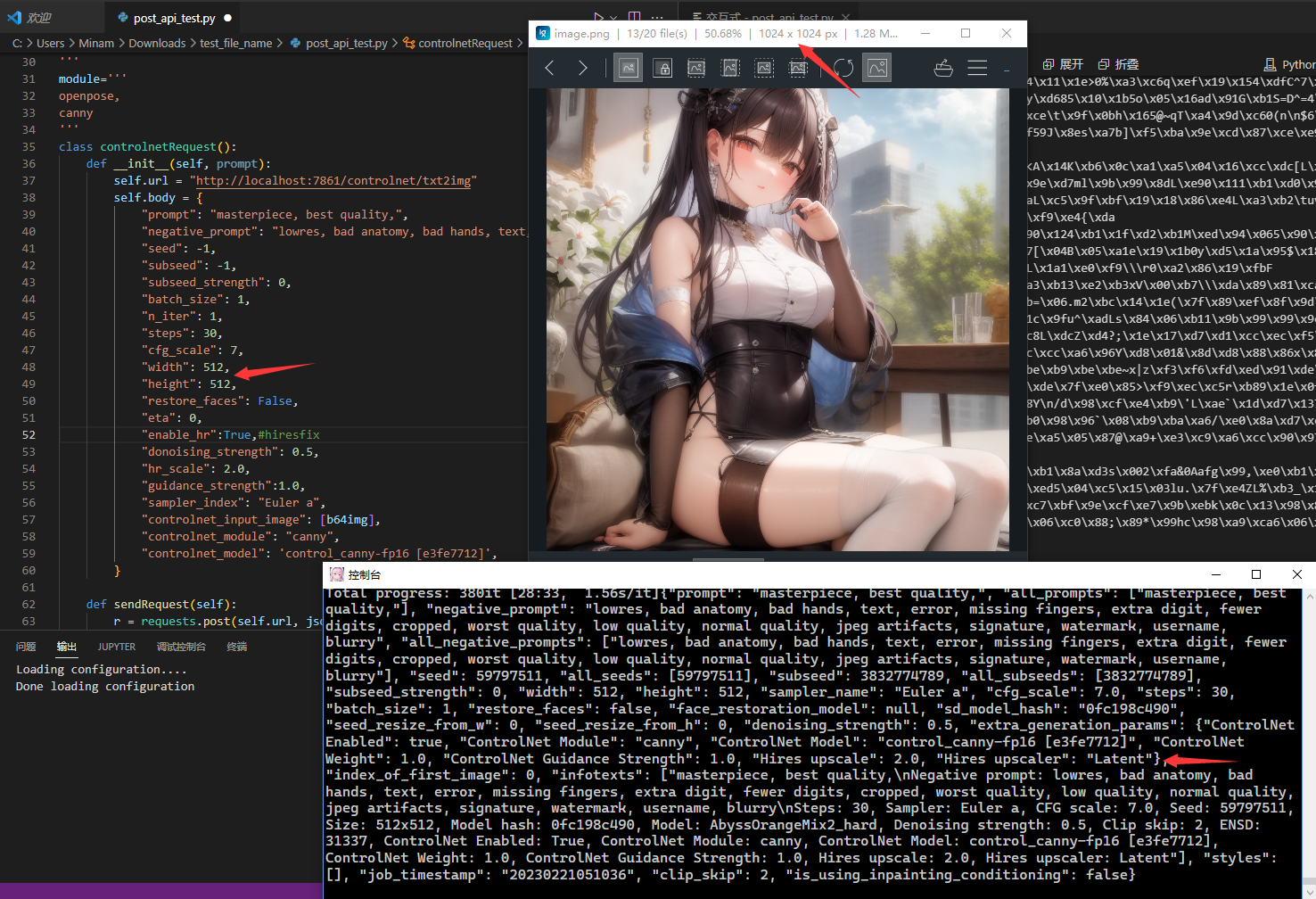Click the anime image preview in viewer
Viewport: 1316px width, 899px height.
pos(777,318)
